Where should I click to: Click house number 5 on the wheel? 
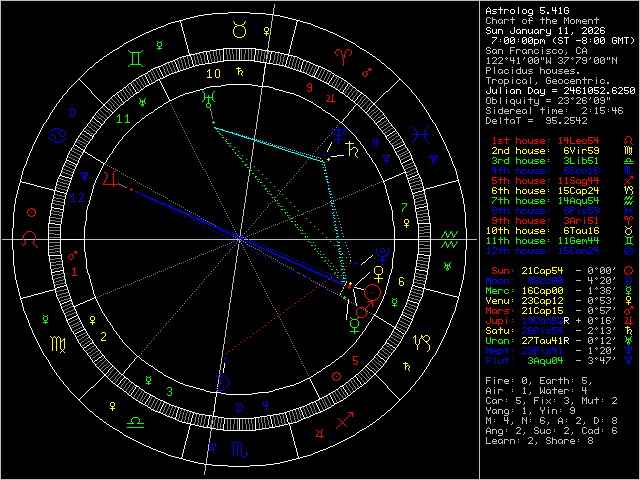pyautogui.click(x=356, y=360)
